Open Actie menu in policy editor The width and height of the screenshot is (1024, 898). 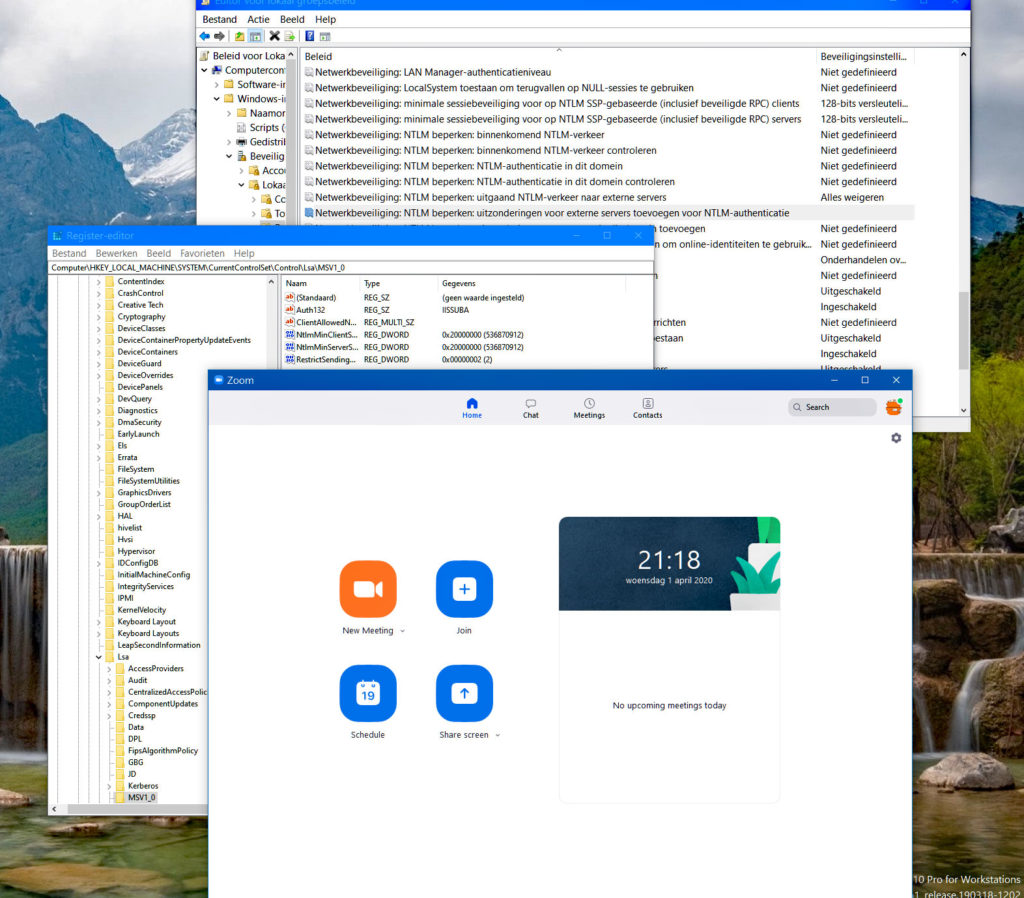258,20
